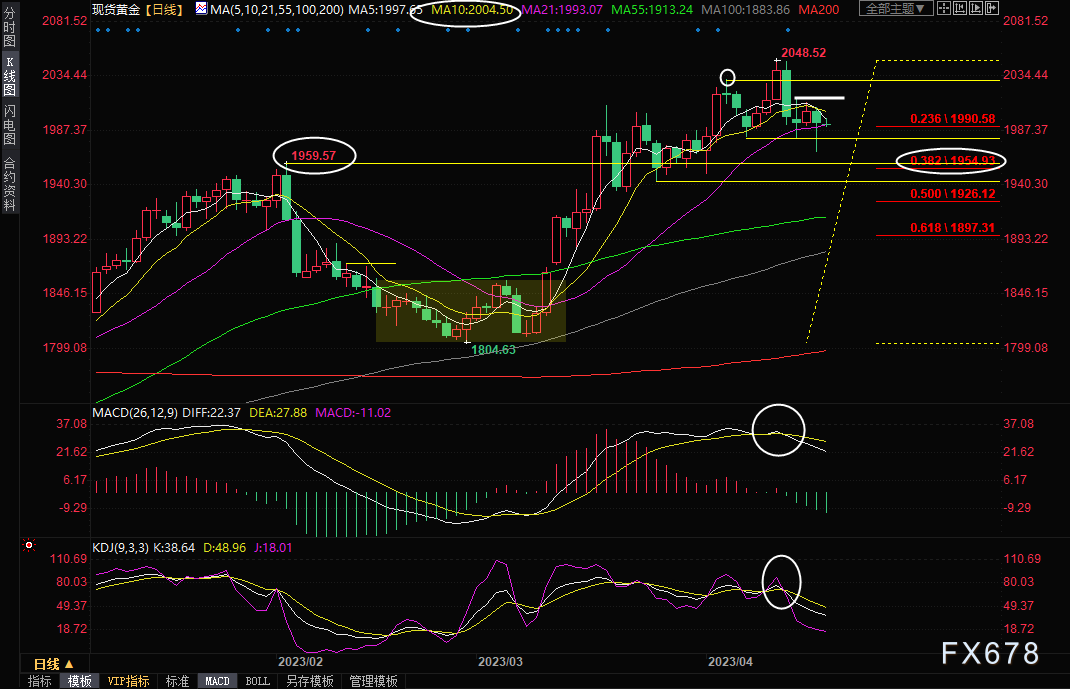Choose the 标准 template

177,681
